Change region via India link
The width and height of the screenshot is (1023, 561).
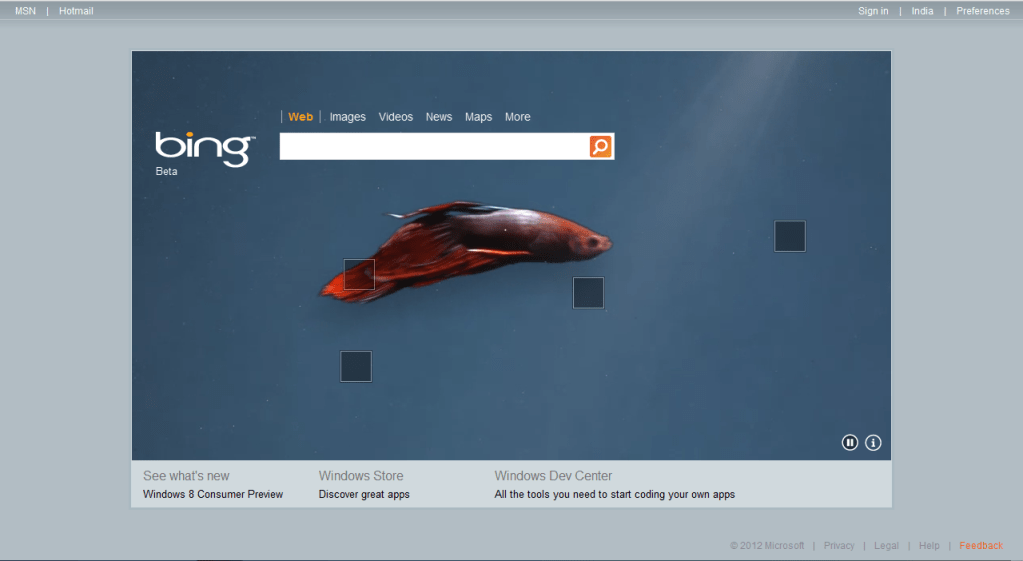pyautogui.click(x=922, y=11)
